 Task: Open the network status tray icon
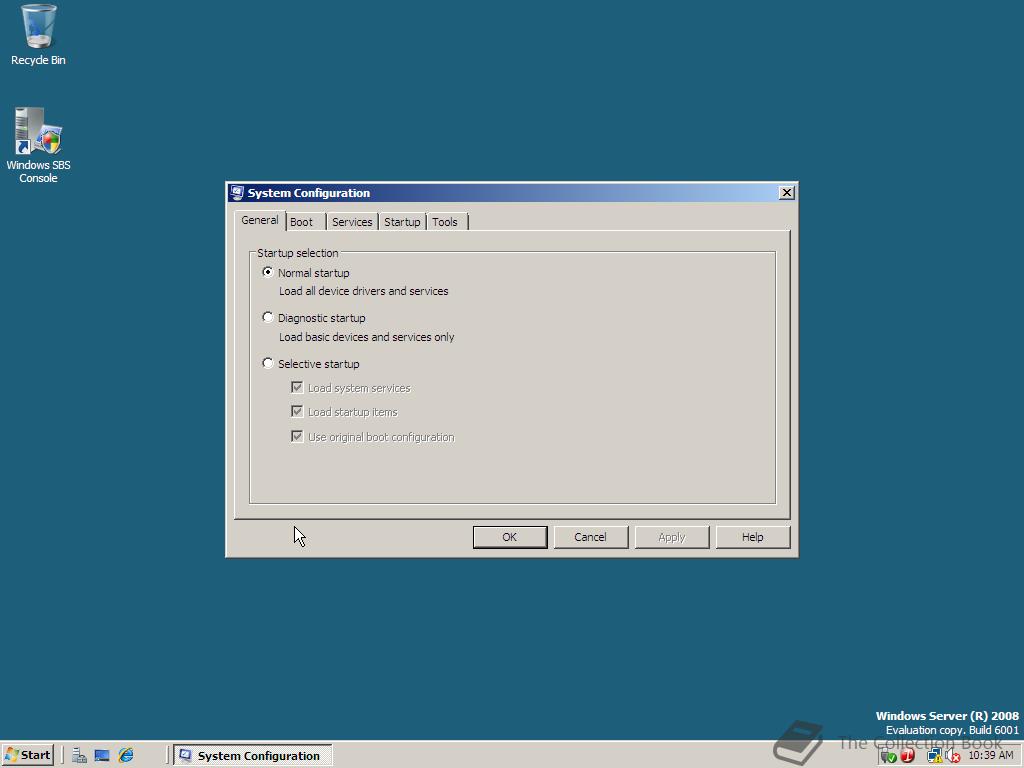(935, 756)
